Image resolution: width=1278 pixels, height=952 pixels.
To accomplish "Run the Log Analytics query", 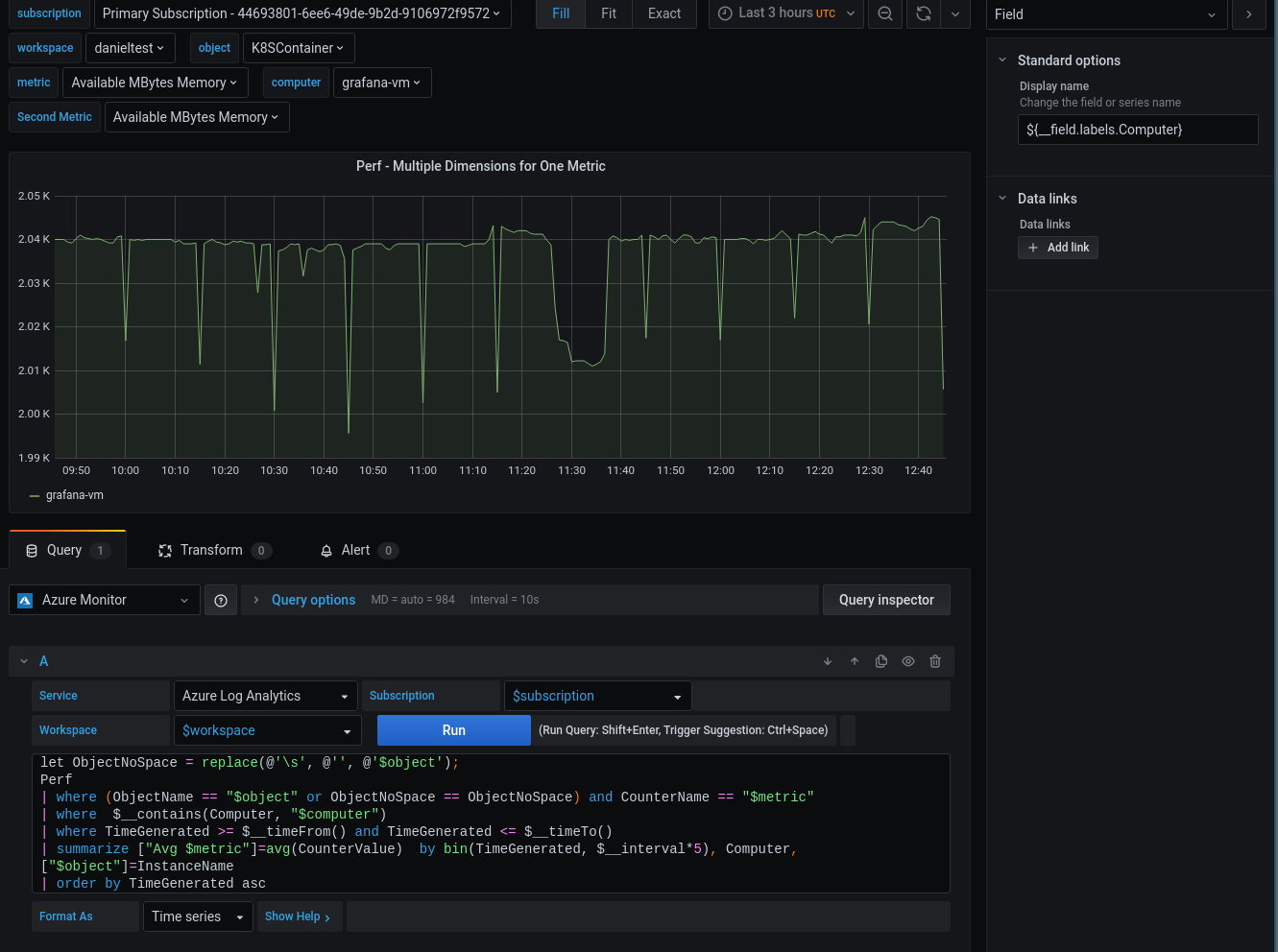I will point(453,730).
